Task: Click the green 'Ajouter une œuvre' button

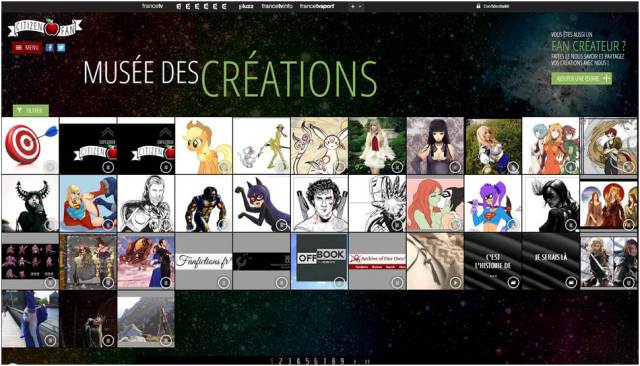Action: point(581,78)
